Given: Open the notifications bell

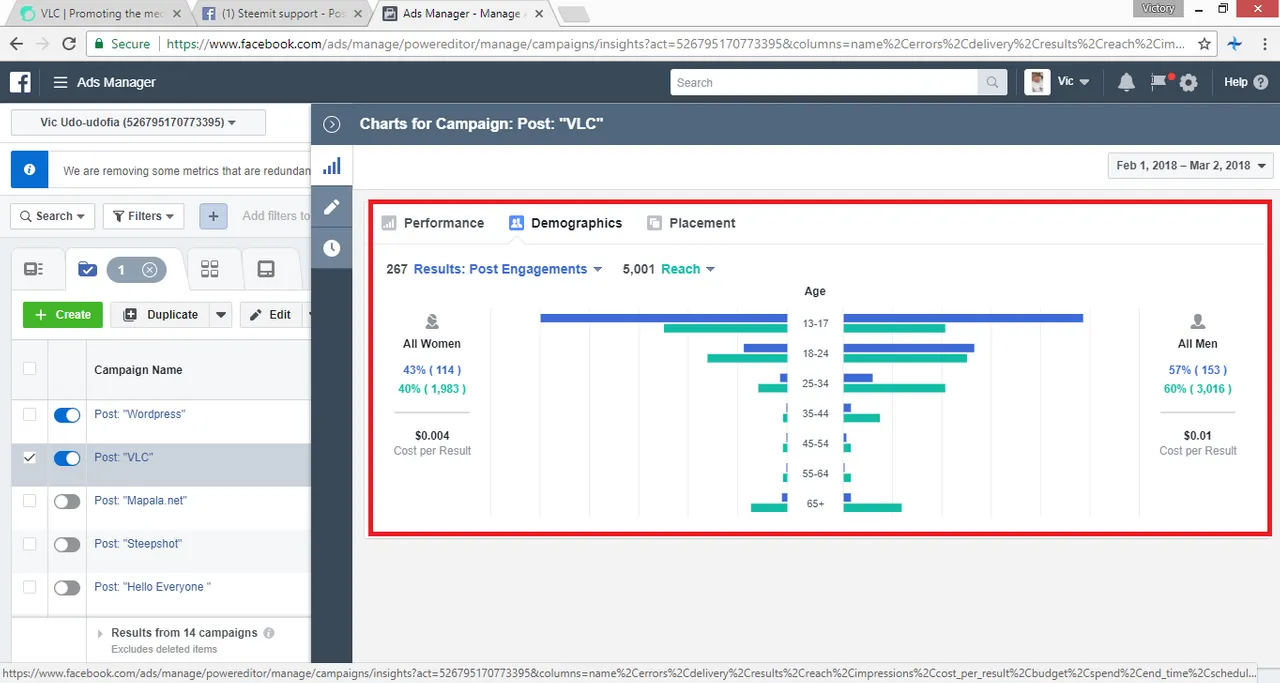Looking at the screenshot, I should (1126, 82).
